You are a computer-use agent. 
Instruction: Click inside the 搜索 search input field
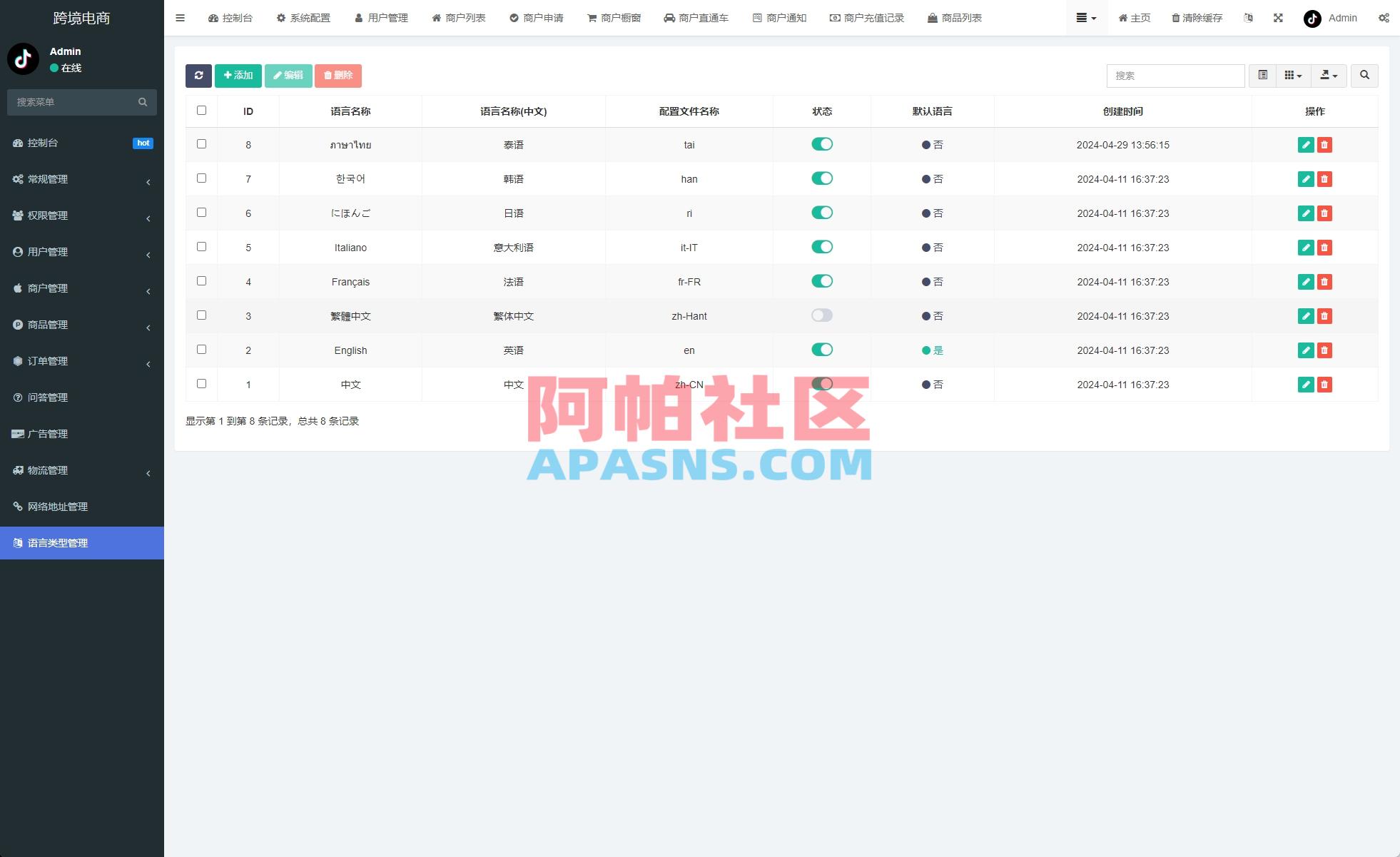click(1175, 76)
